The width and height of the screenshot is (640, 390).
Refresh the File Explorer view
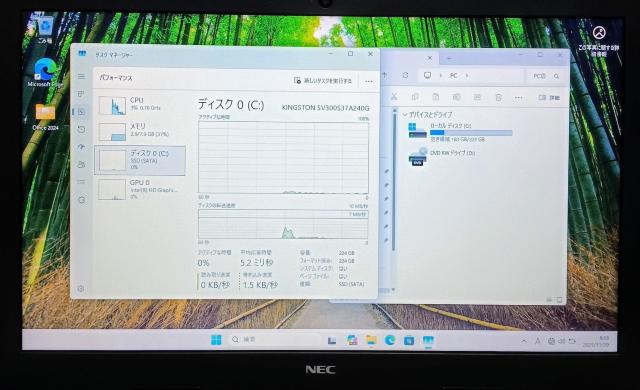tap(405, 75)
